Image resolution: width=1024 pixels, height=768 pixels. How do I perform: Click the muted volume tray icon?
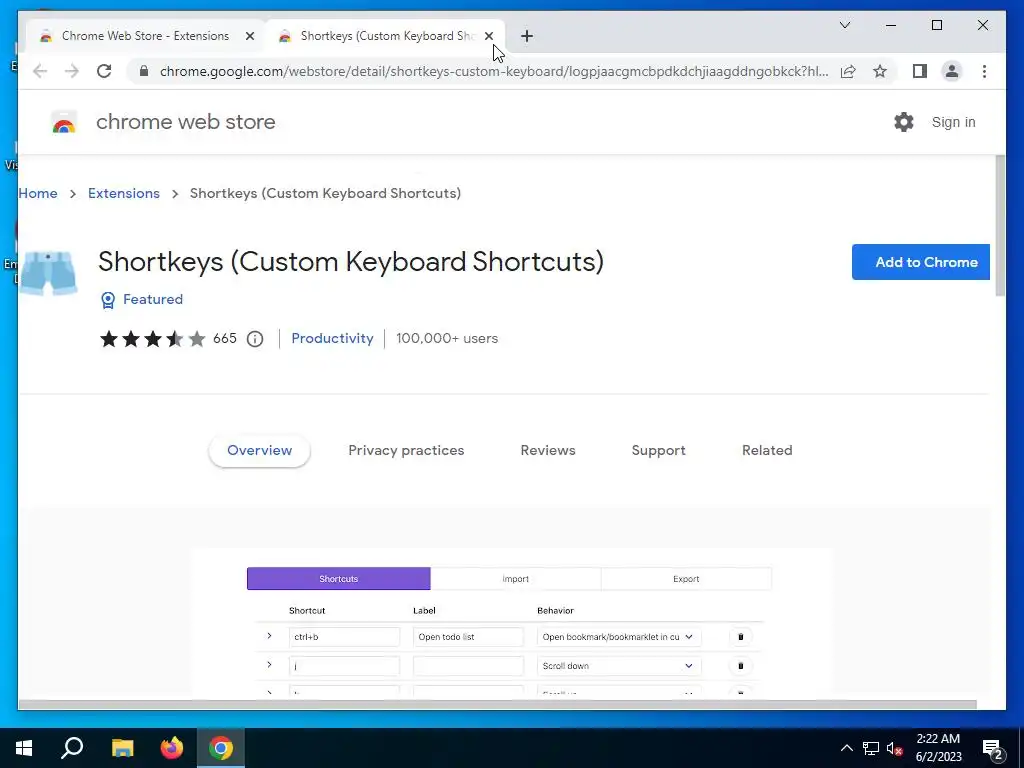895,748
